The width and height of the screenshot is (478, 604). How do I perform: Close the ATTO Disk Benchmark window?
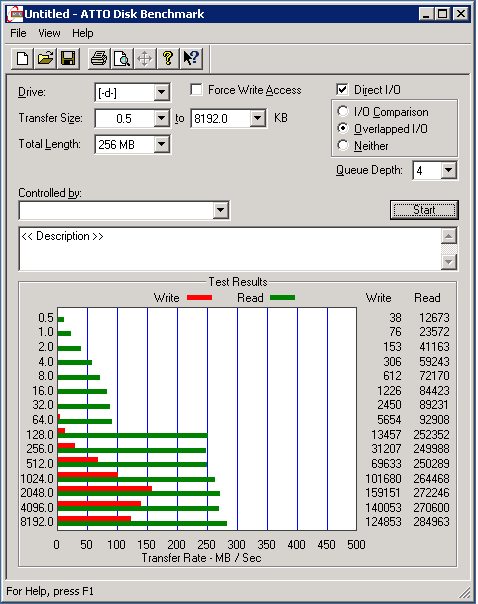(460, 14)
